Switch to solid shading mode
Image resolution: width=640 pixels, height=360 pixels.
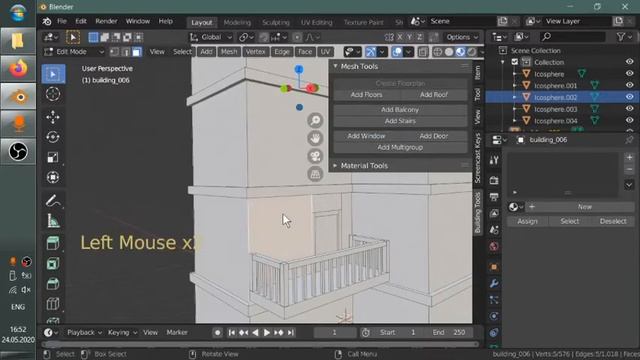click(449, 52)
